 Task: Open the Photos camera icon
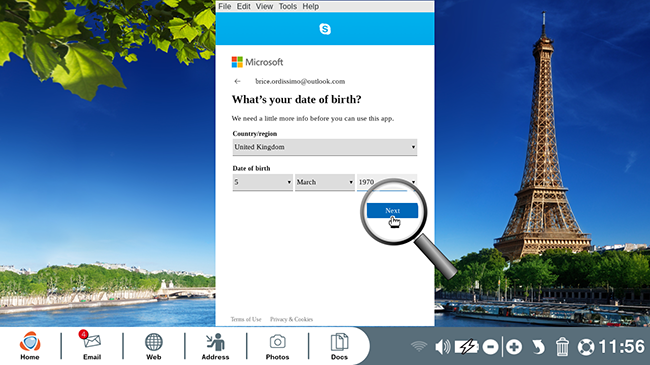tap(277, 346)
